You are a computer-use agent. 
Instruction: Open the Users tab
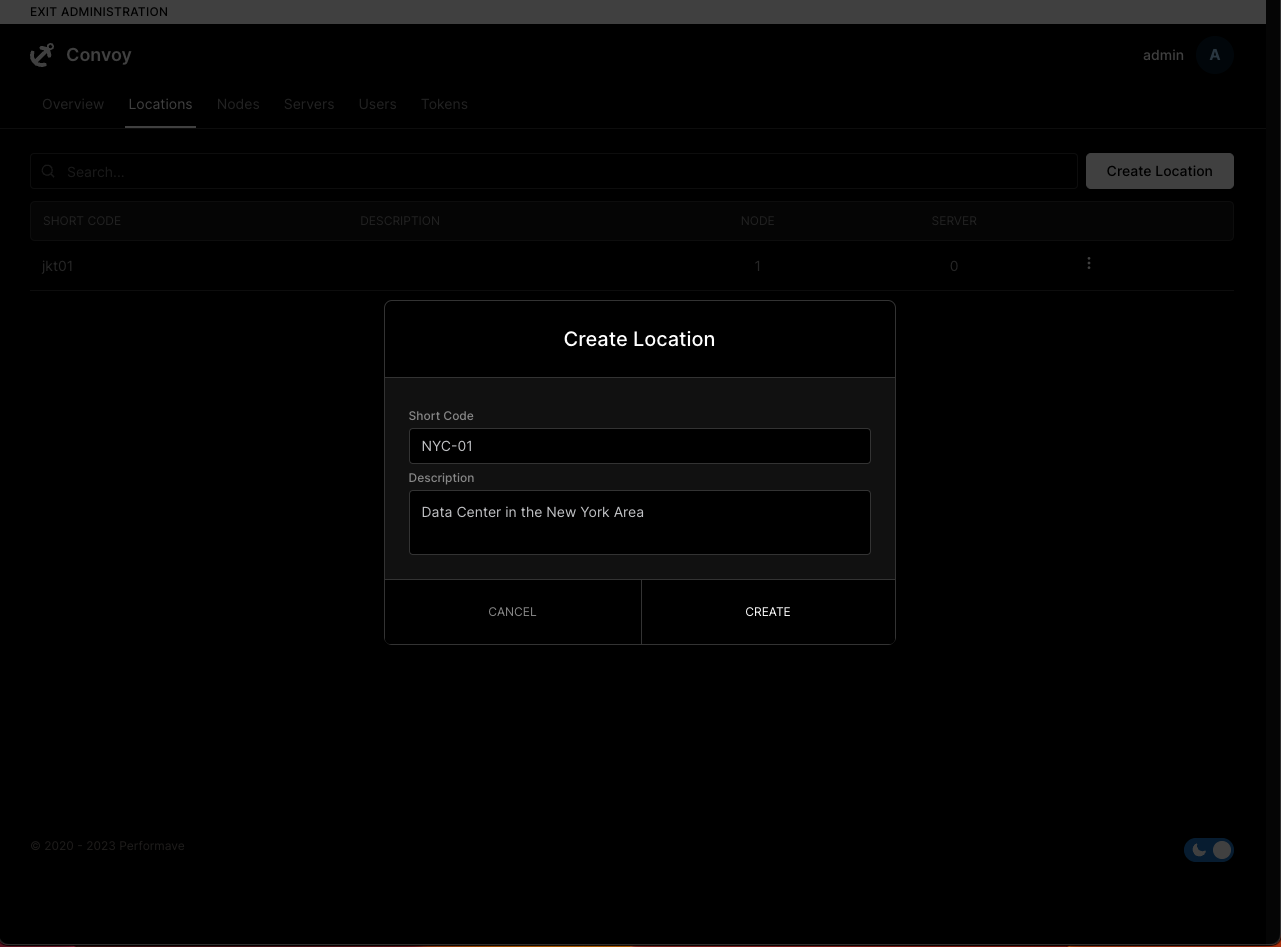377,104
